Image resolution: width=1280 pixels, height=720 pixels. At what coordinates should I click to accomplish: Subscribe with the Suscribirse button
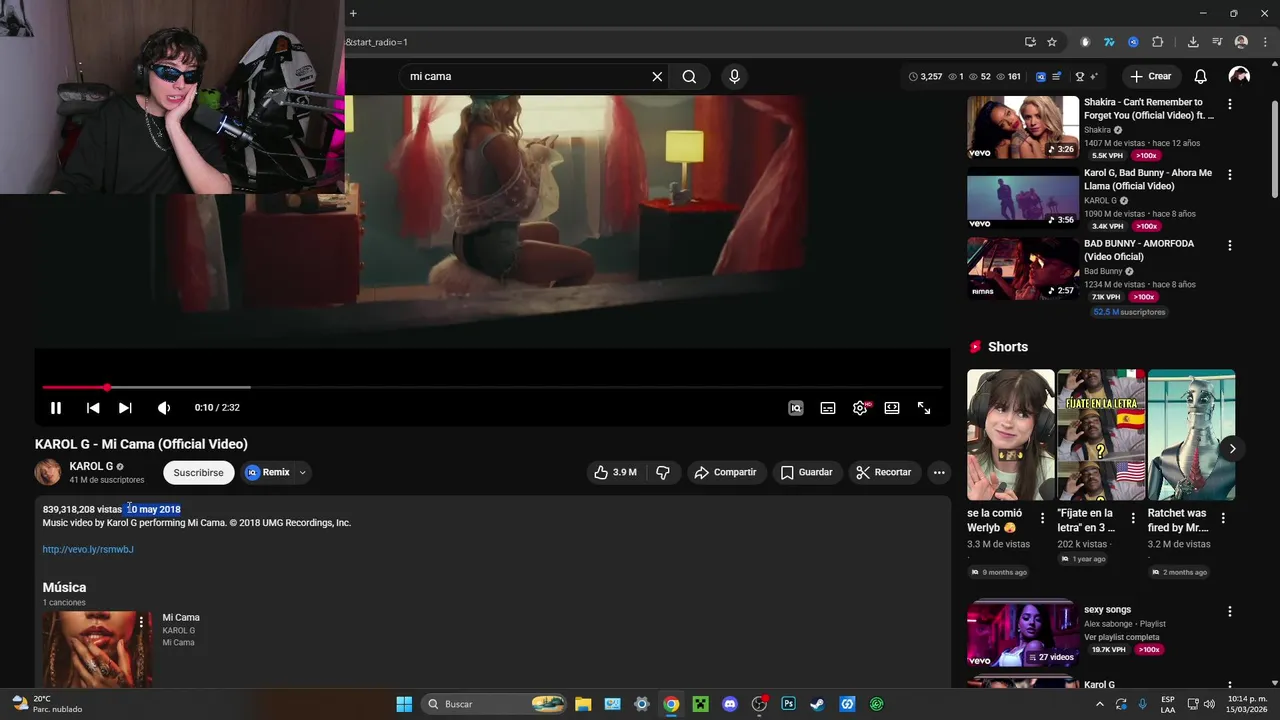point(198,472)
